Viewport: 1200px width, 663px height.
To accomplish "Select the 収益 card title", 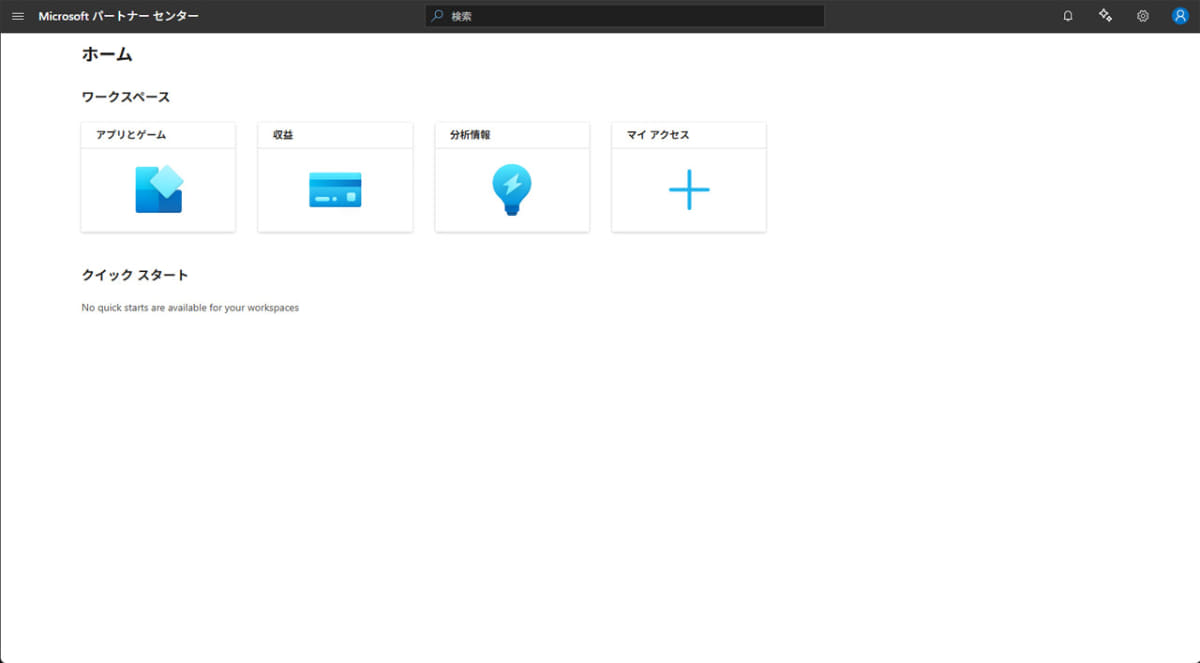I will [x=283, y=135].
